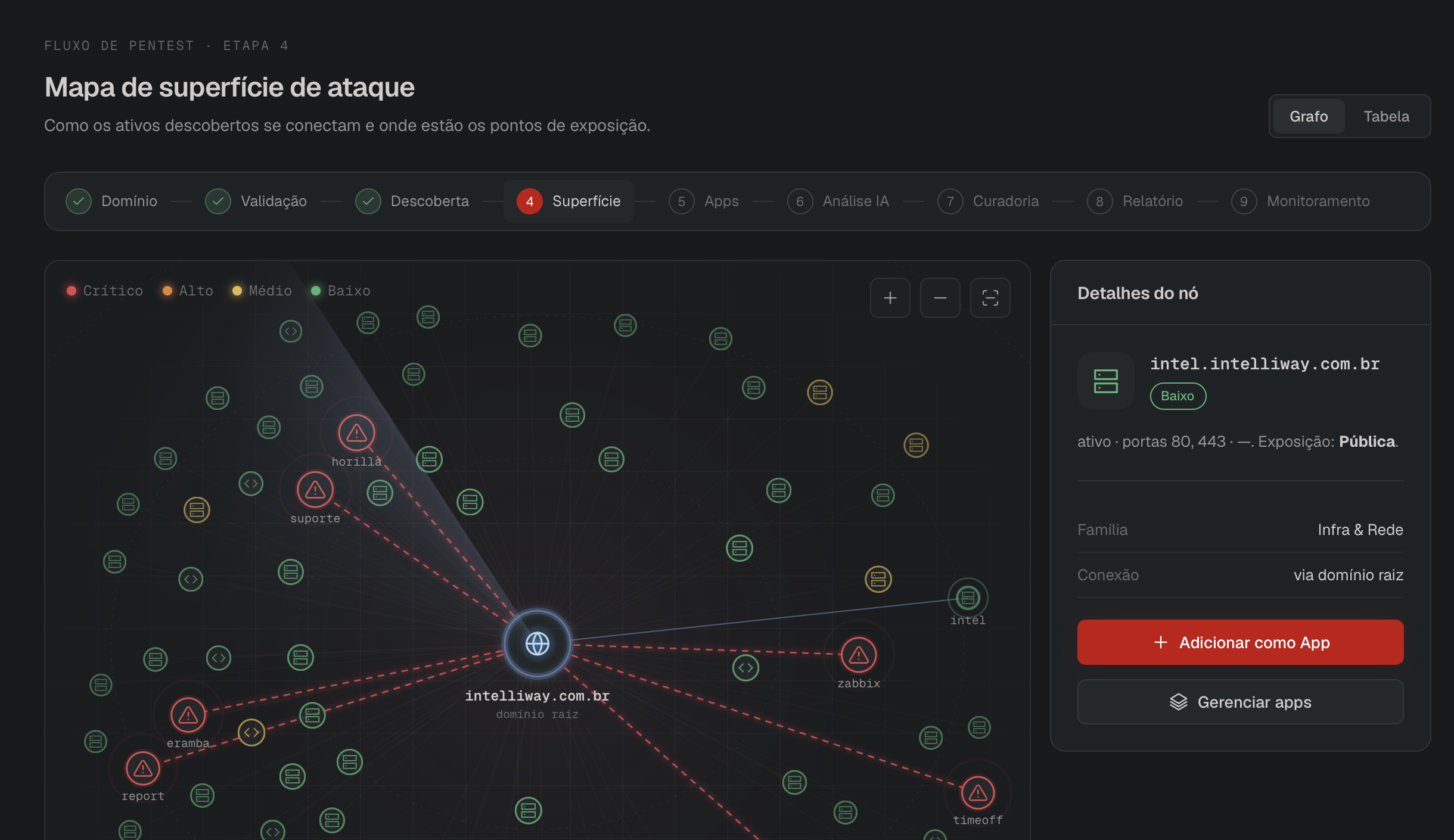Open the Análise IA step
Image resolution: width=1454 pixels, height=840 pixels.
tap(838, 201)
